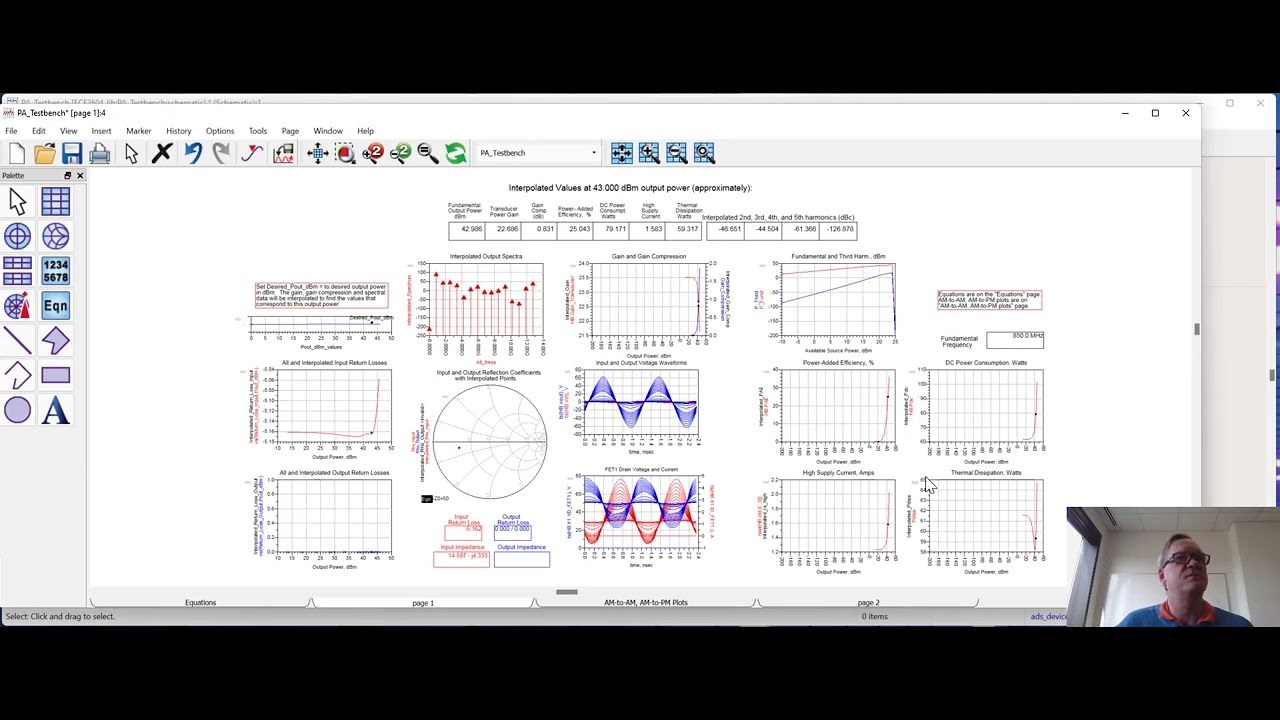This screenshot has height=720, width=1280.
Task: Open the Tools menu
Action: click(x=258, y=131)
